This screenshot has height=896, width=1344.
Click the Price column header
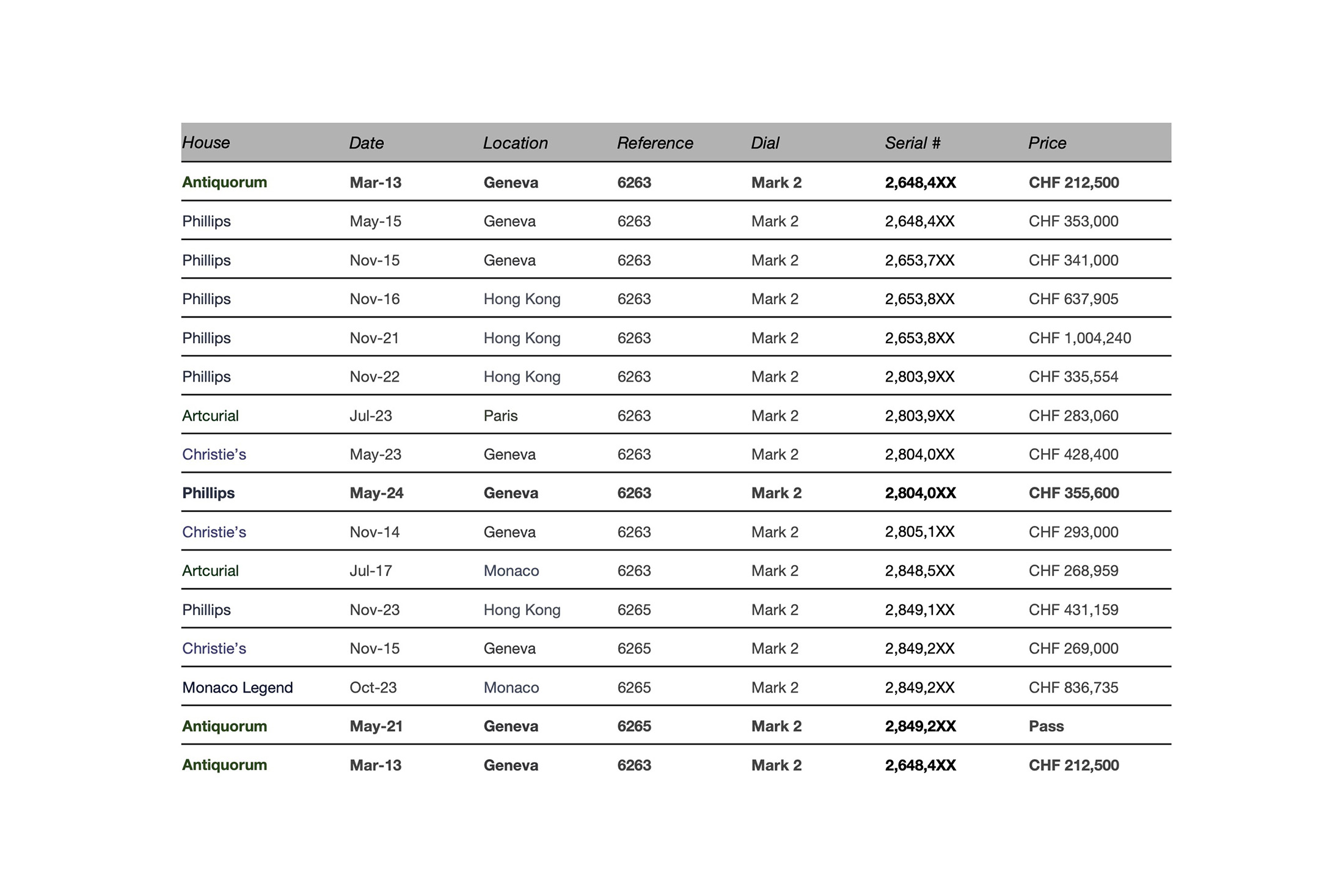(x=1047, y=143)
